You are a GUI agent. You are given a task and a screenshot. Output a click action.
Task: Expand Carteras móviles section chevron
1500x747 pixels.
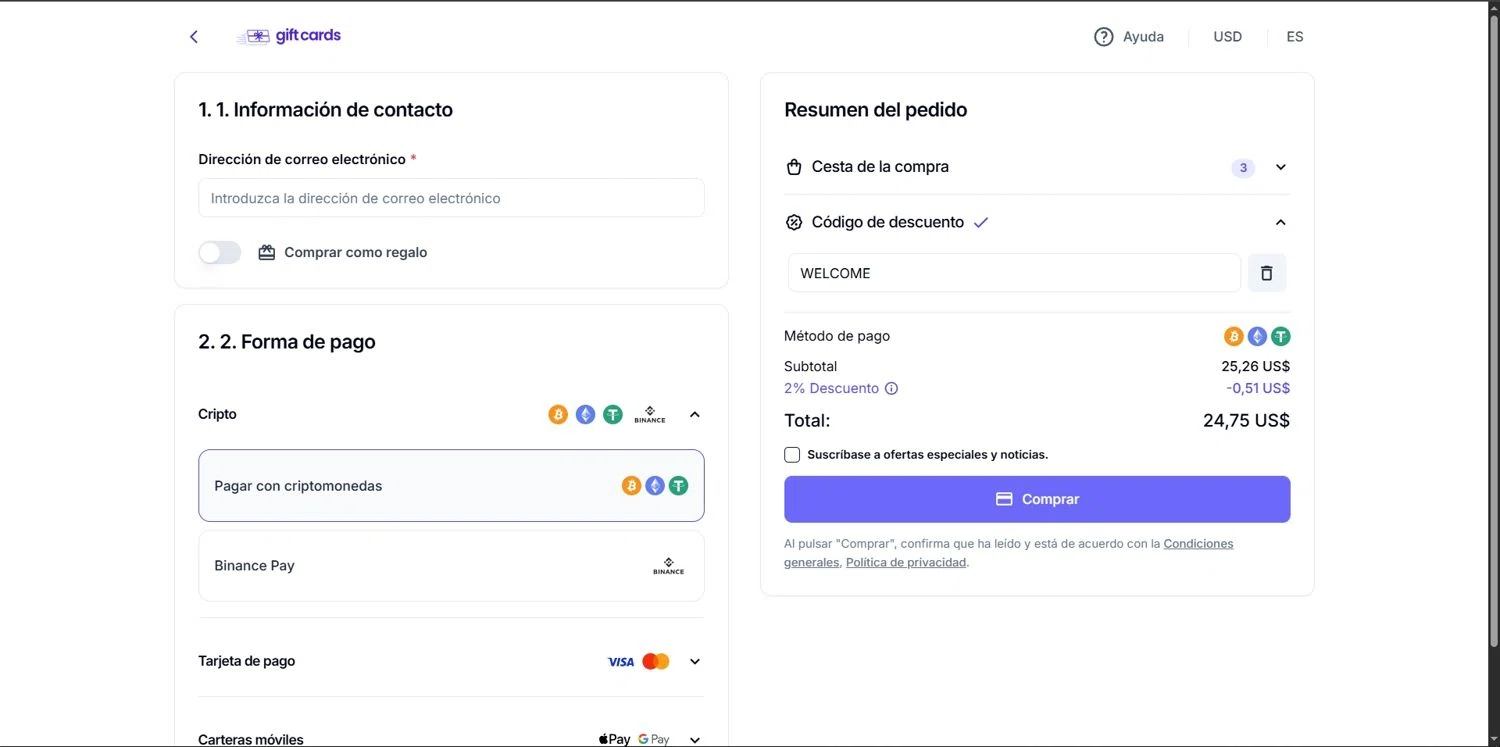point(695,740)
